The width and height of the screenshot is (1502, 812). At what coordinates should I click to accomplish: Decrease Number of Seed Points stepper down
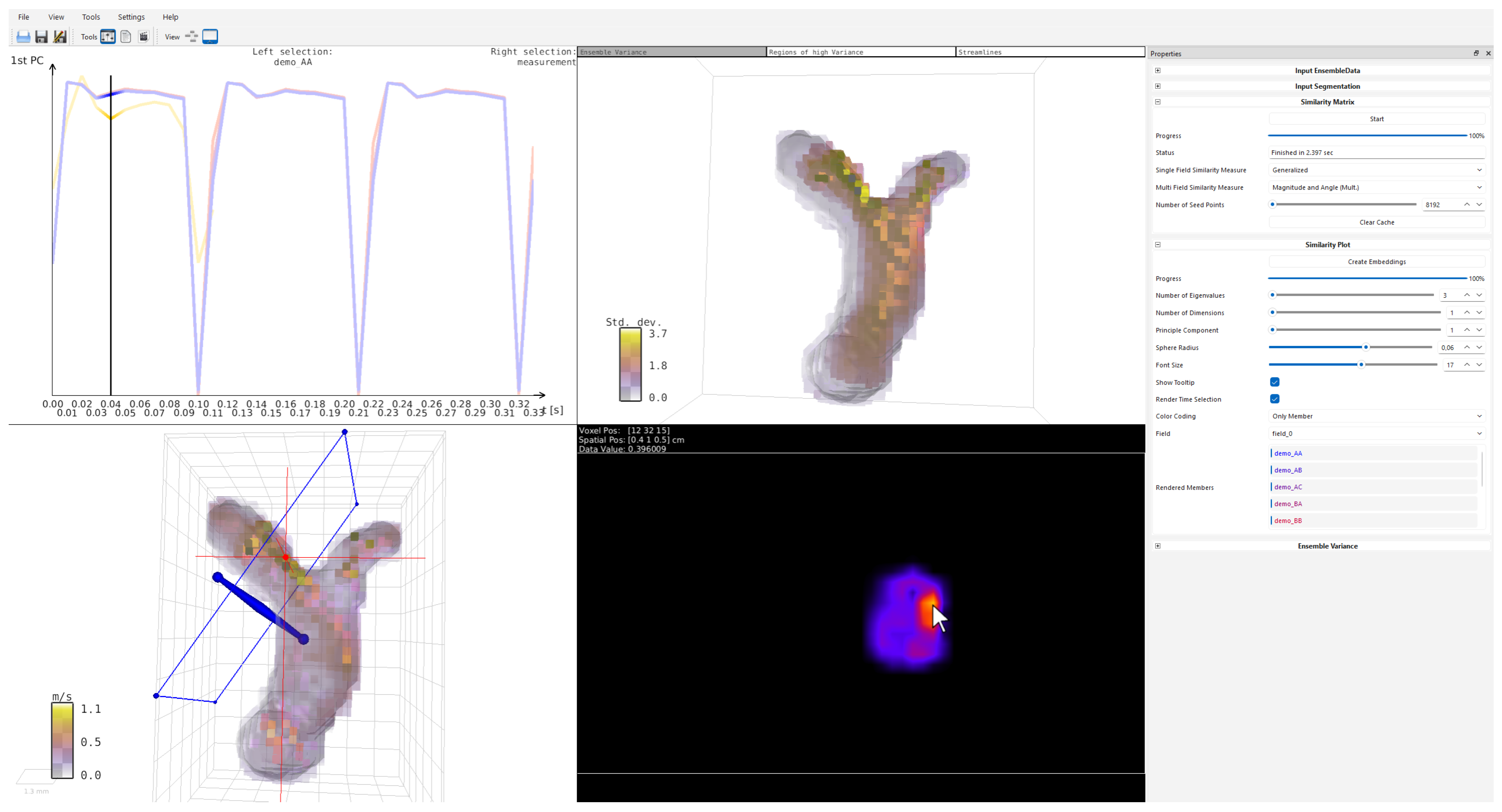(1479, 205)
